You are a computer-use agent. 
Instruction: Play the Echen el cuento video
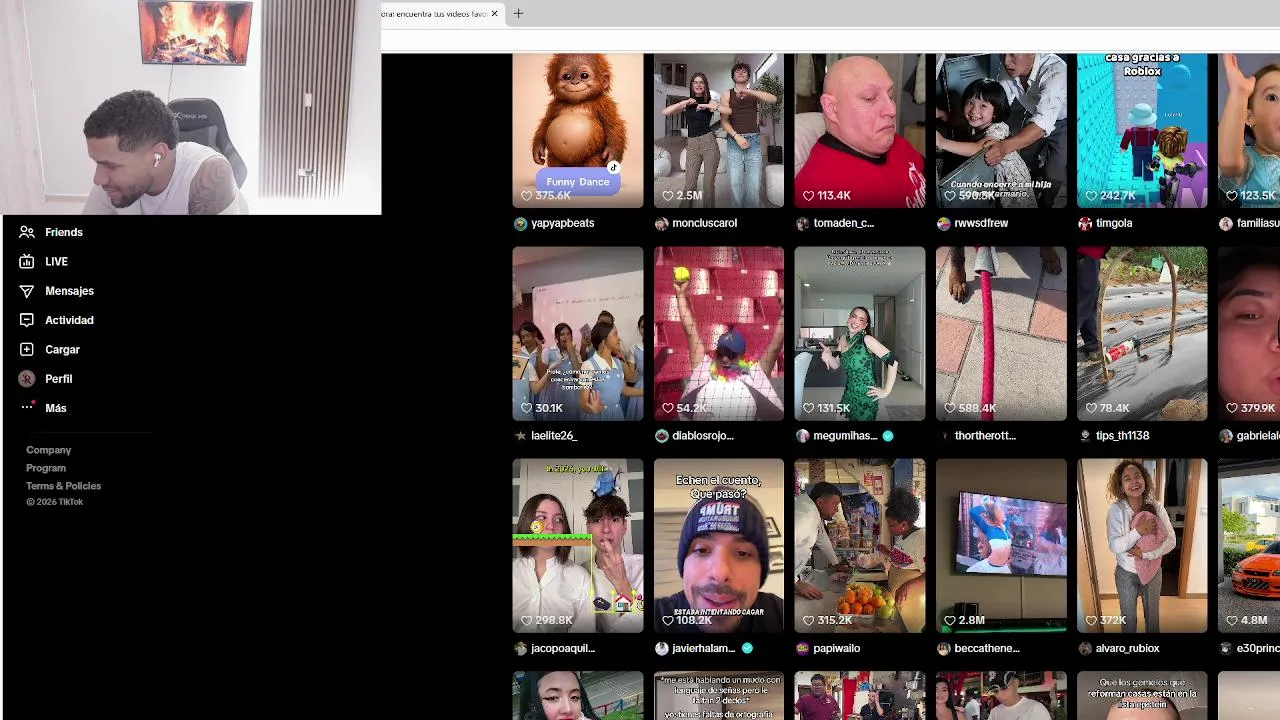coord(719,546)
